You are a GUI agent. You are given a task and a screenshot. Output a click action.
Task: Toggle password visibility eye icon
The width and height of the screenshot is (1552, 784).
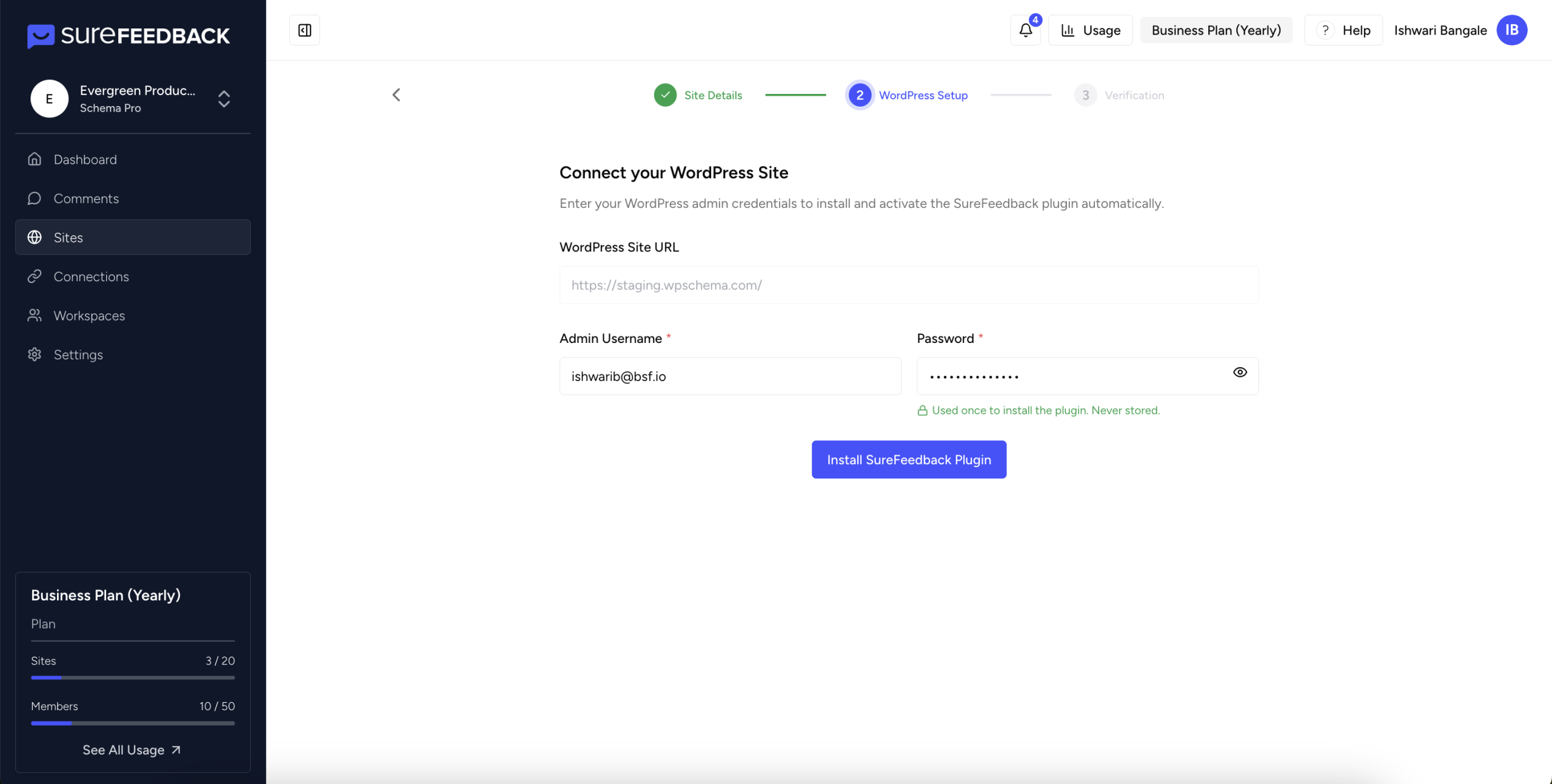[x=1240, y=373]
